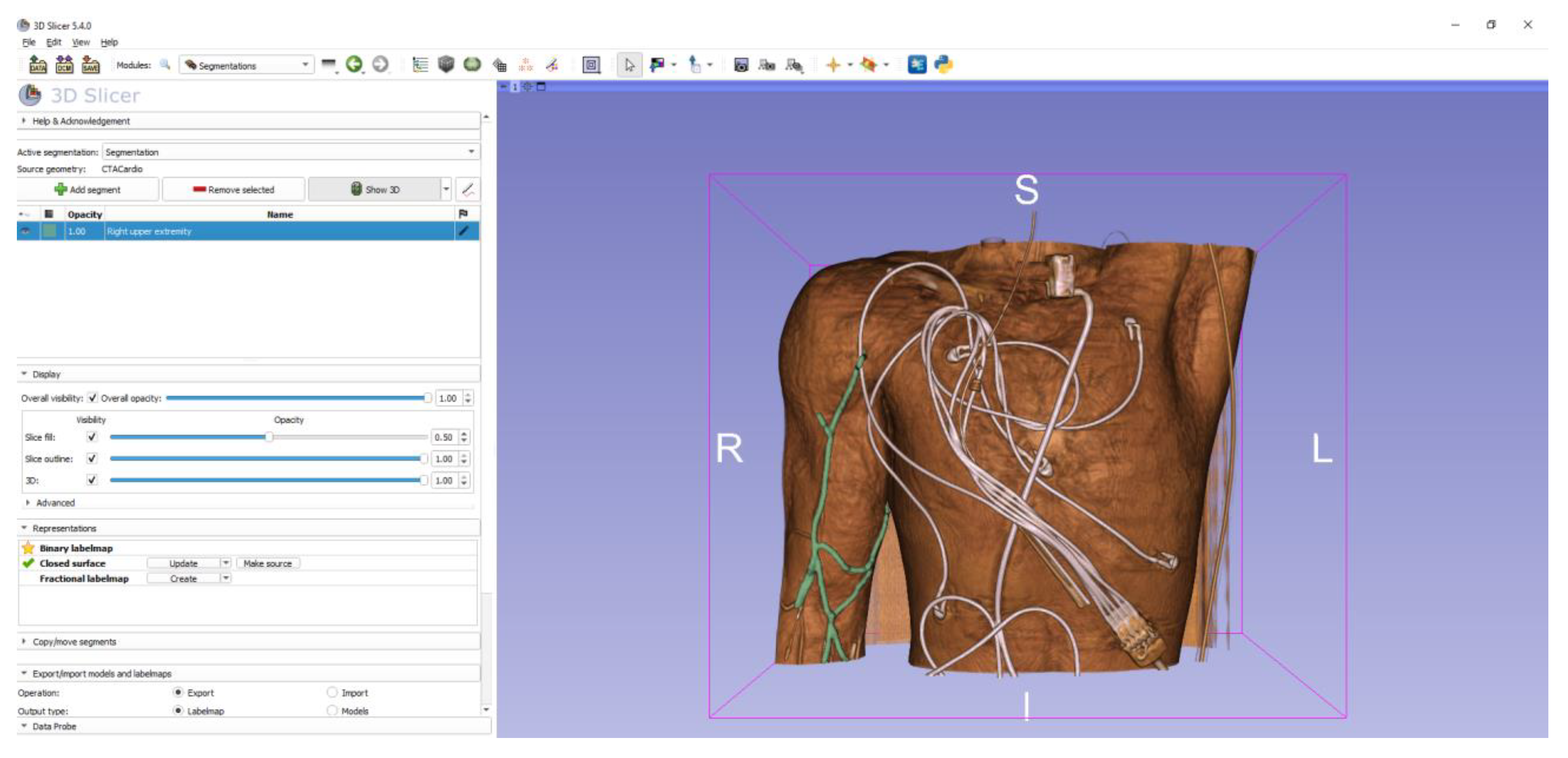Image resolution: width=1568 pixels, height=758 pixels.
Task: Toggle Slice fill visibility checkbox
Action: coord(92,437)
